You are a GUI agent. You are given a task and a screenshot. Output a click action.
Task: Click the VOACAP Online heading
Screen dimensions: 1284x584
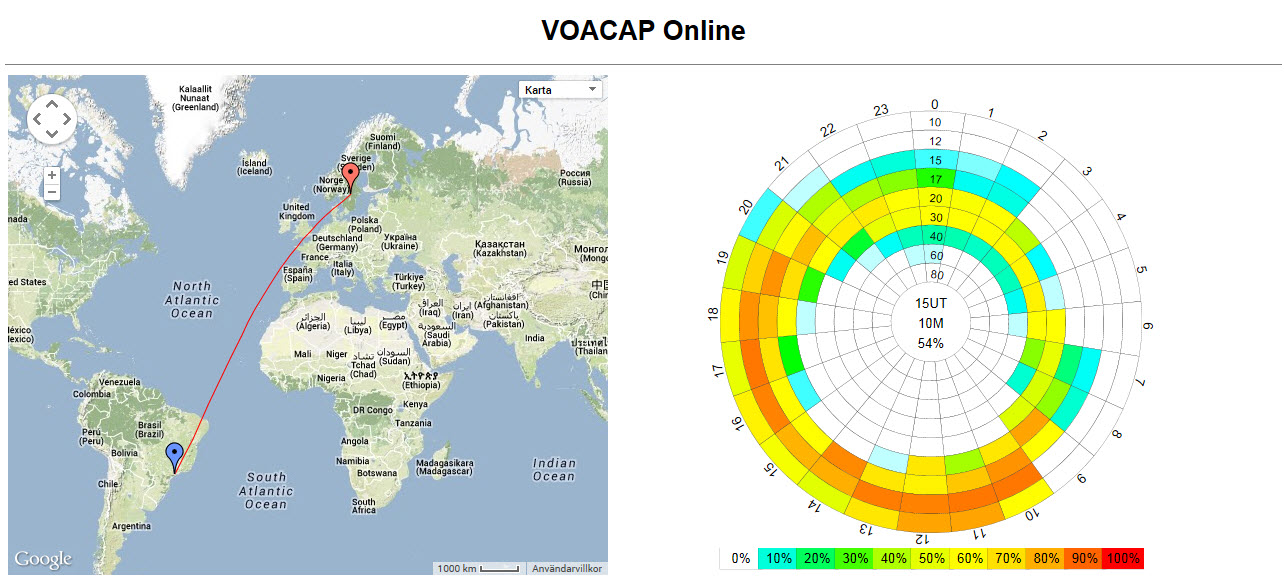click(643, 30)
